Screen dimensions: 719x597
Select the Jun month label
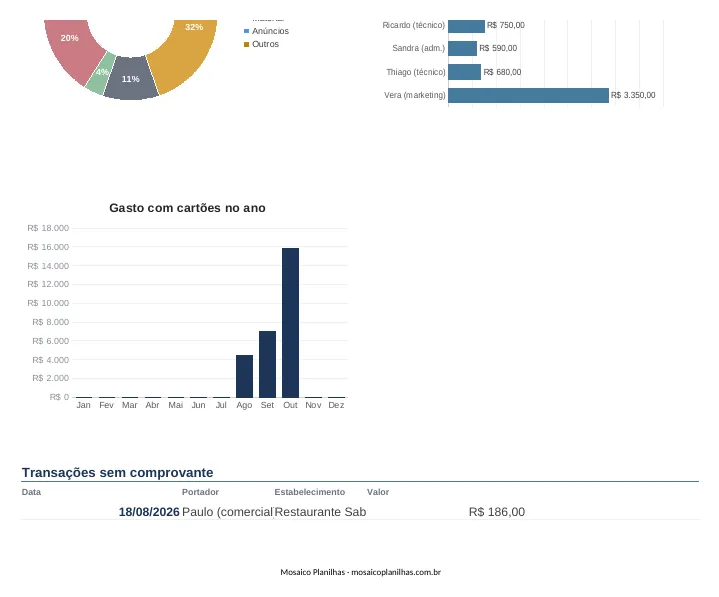[x=199, y=405]
